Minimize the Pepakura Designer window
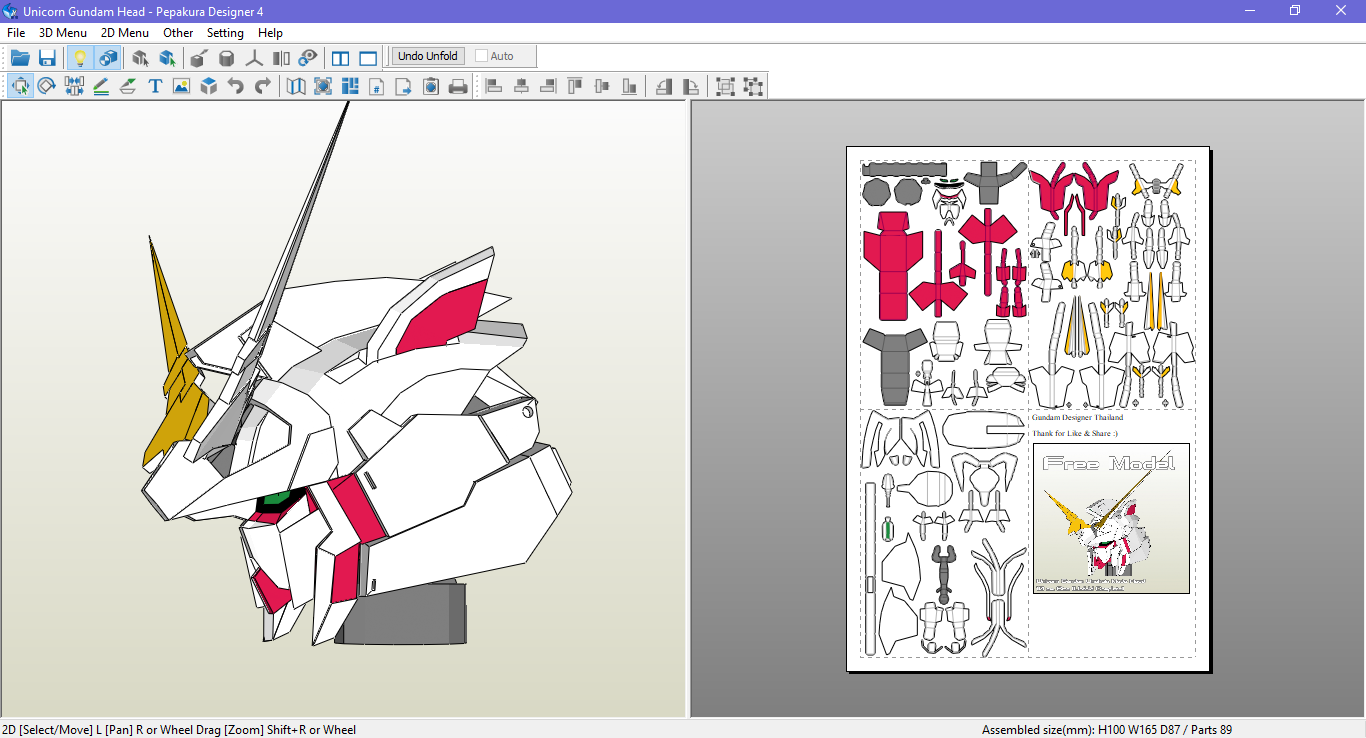This screenshot has height=738, width=1366. [x=1250, y=10]
